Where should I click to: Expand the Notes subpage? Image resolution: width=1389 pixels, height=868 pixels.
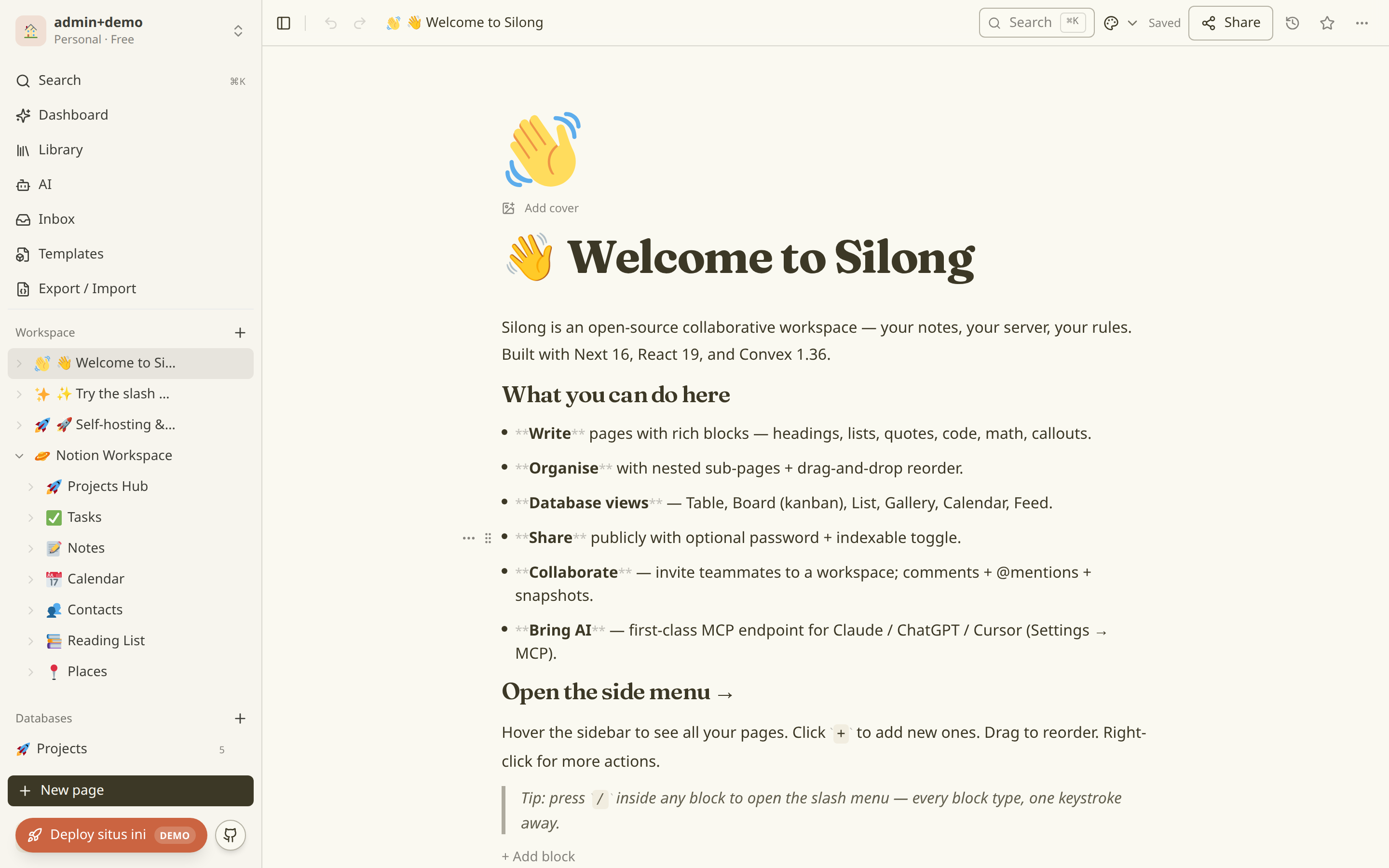click(31, 548)
